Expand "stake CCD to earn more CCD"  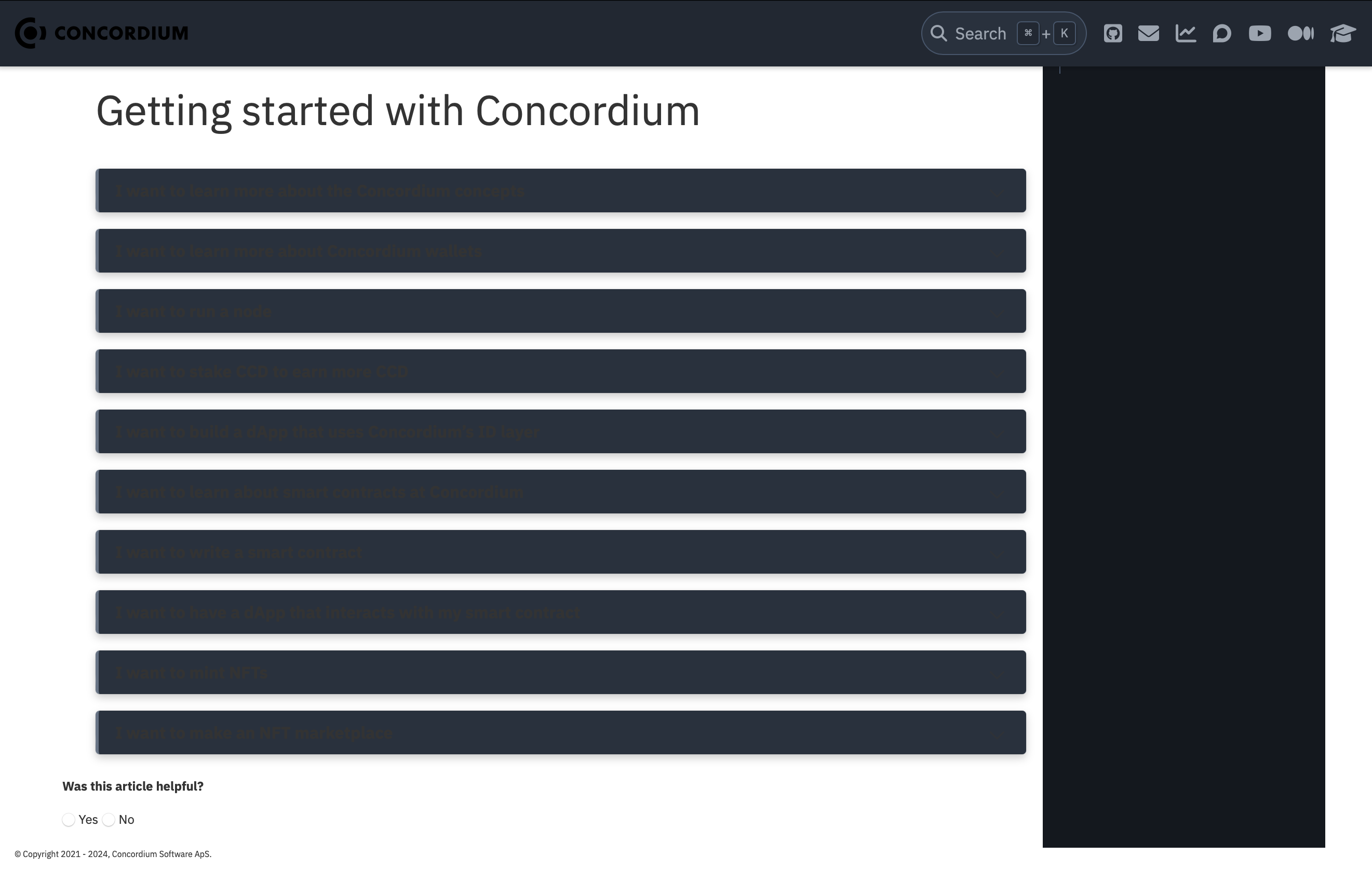coord(561,371)
